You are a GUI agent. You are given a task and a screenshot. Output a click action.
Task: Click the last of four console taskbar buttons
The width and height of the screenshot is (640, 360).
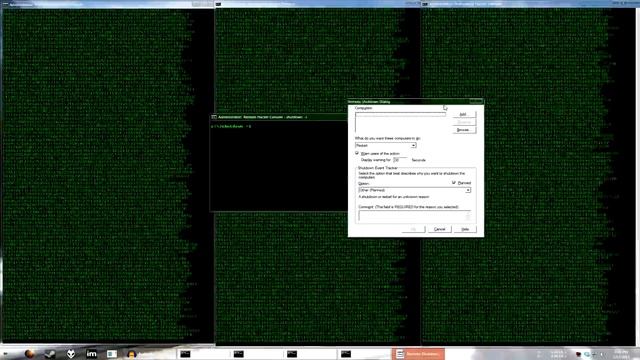click(x=363, y=354)
